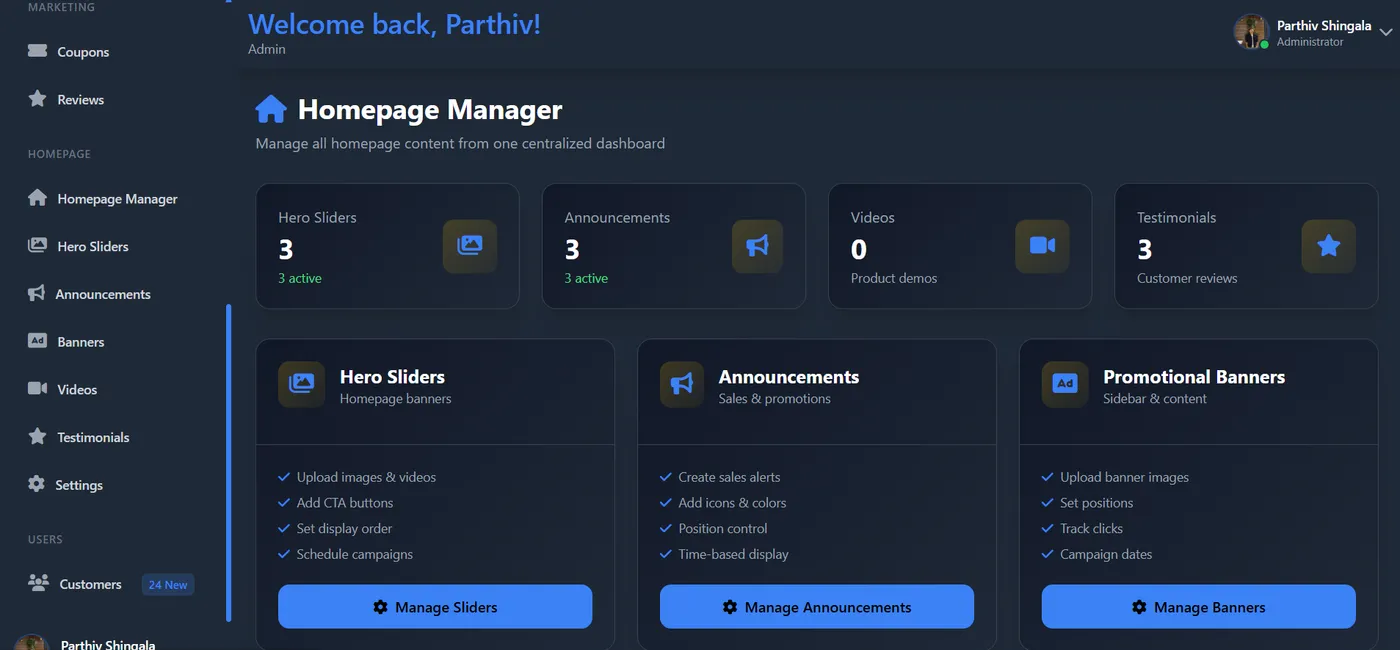Click the gear icon inside Manage Sliders button
Image resolution: width=1400 pixels, height=650 pixels.
(x=380, y=607)
